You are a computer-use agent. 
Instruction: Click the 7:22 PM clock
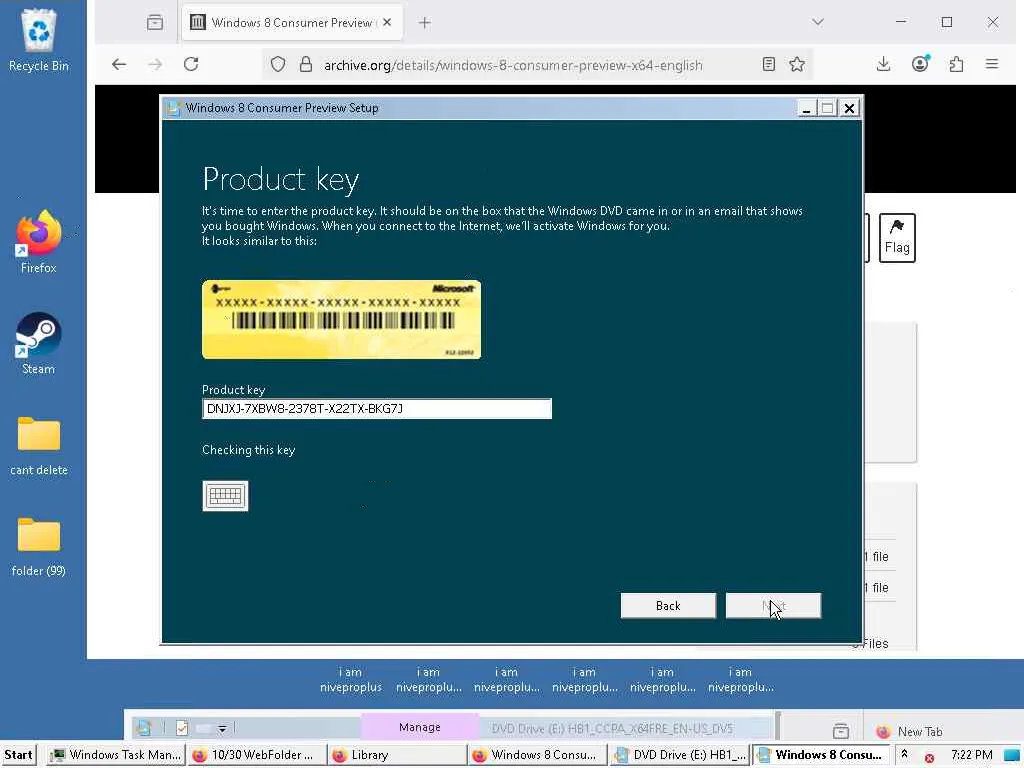[972, 755]
